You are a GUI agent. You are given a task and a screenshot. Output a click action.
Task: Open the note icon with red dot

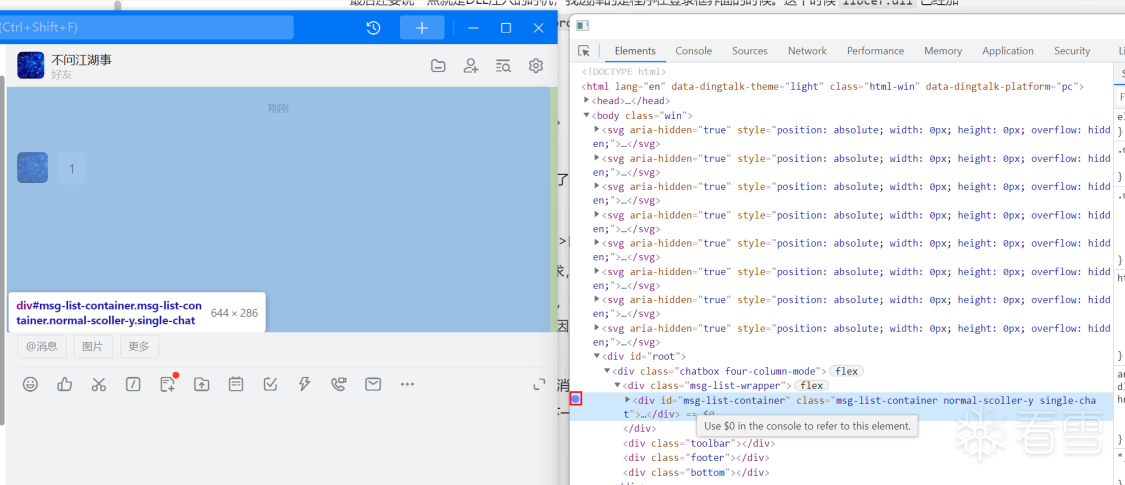tap(168, 384)
